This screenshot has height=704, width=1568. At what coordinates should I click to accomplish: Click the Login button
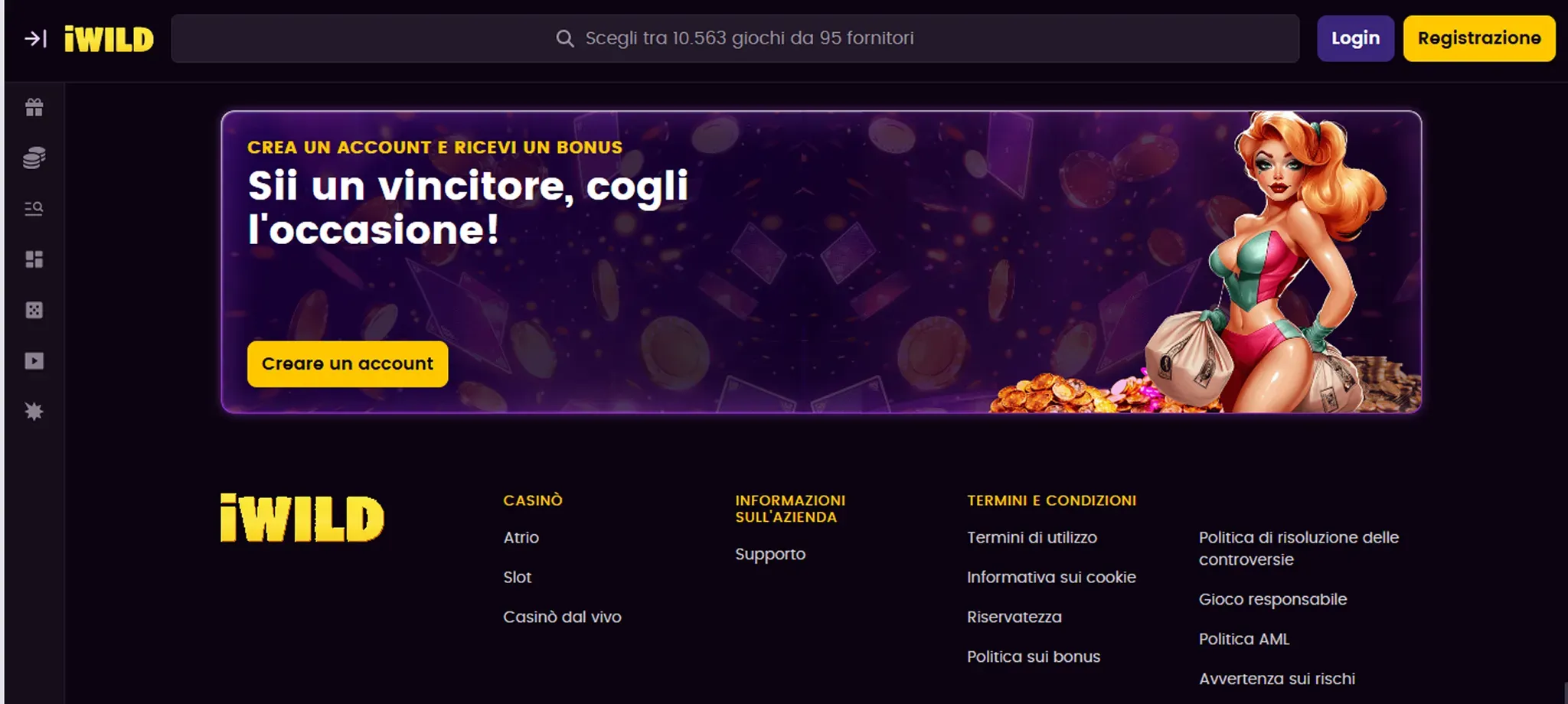pyautogui.click(x=1355, y=38)
